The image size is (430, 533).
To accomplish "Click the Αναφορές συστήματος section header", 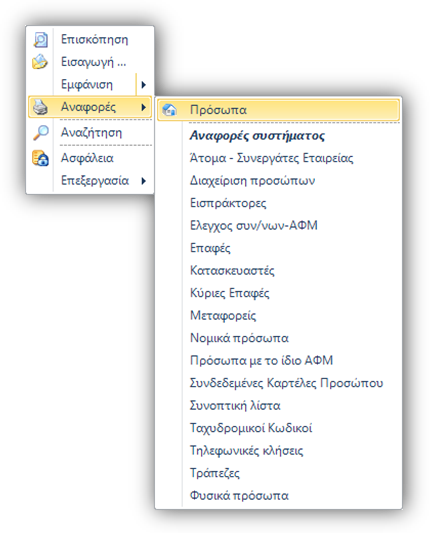I will (x=257, y=135).
